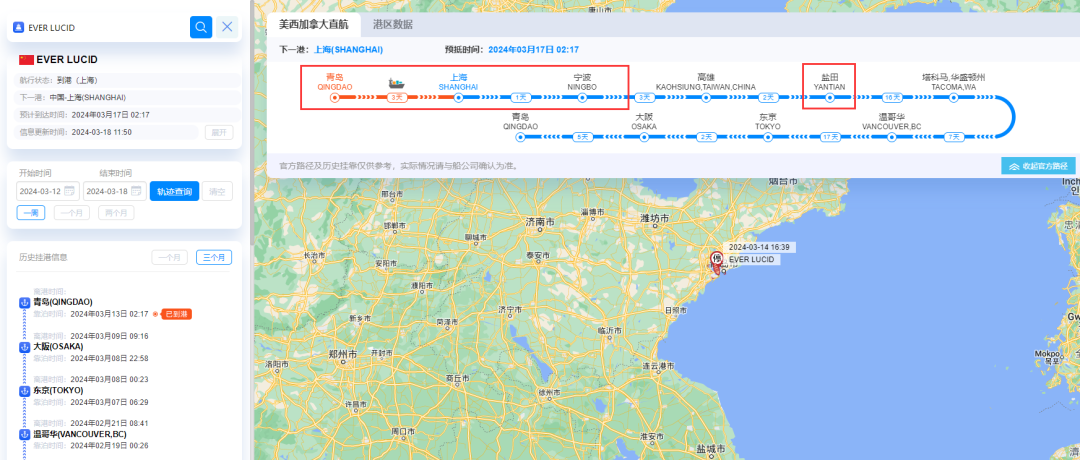
Task: Select the orange 青岛 QINGDAO route node
Action: [x=335, y=98]
